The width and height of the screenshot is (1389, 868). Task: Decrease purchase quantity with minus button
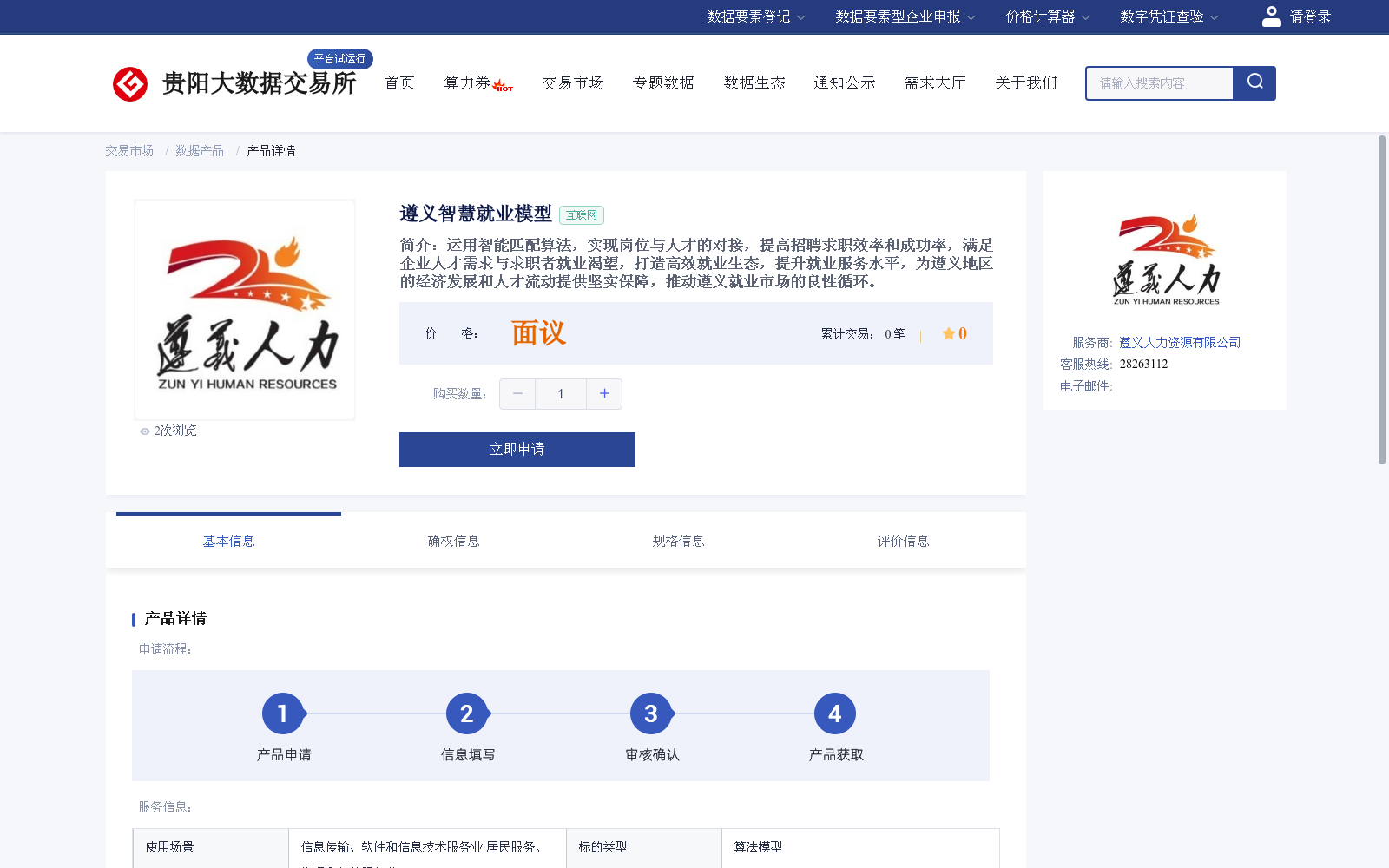(517, 394)
